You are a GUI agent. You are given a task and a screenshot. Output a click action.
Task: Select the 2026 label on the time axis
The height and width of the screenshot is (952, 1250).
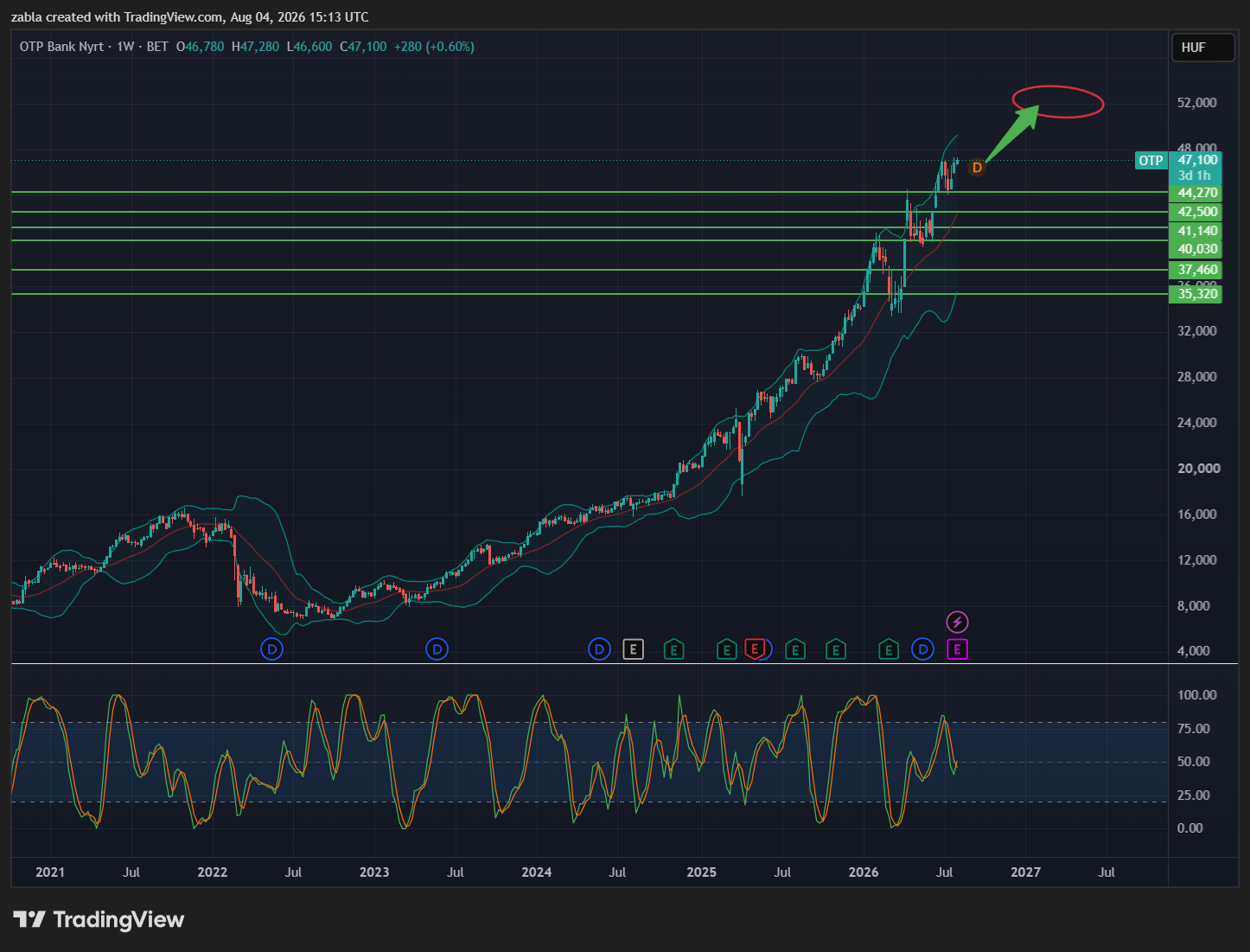pos(864,872)
